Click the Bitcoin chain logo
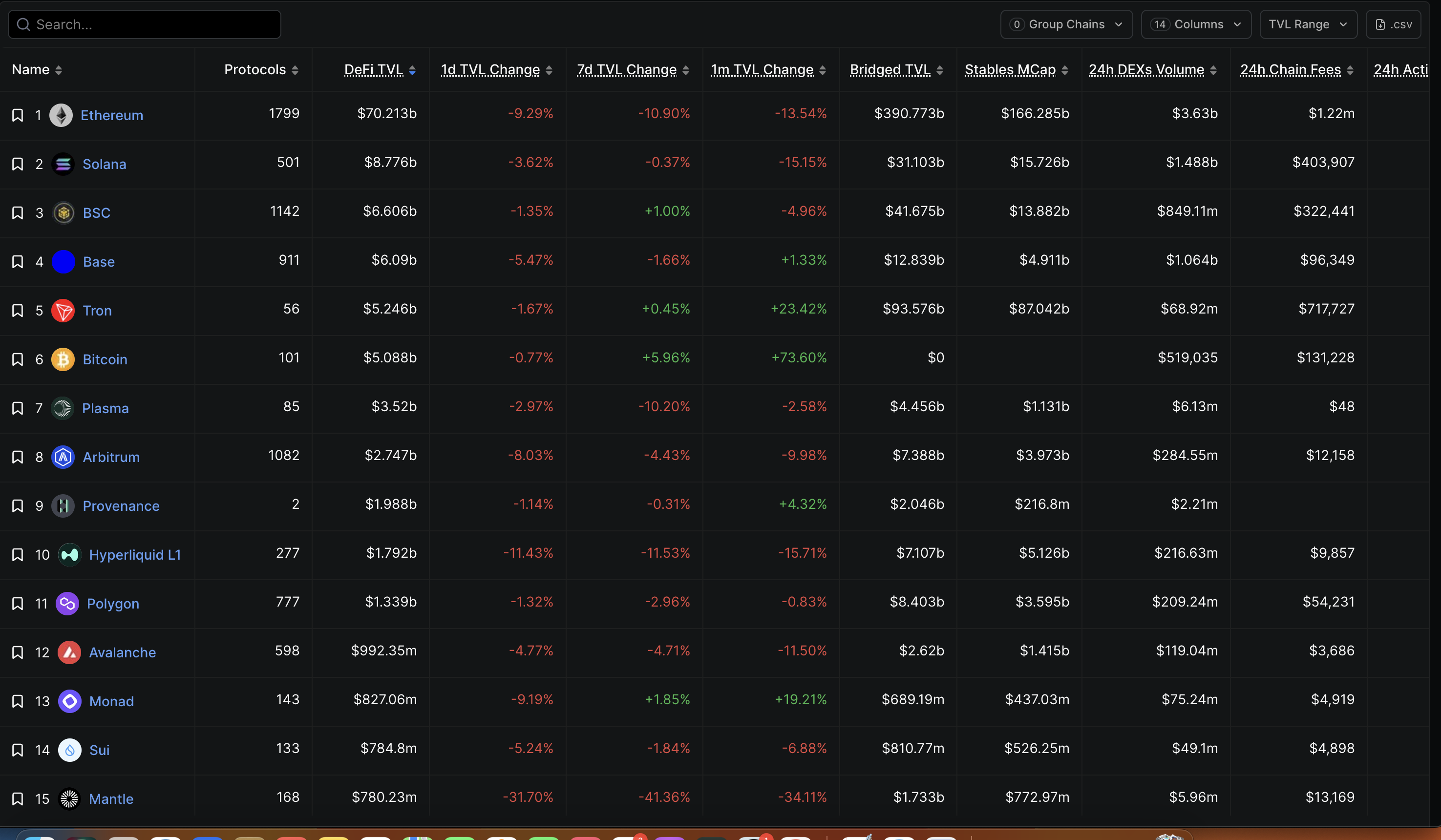 point(63,359)
